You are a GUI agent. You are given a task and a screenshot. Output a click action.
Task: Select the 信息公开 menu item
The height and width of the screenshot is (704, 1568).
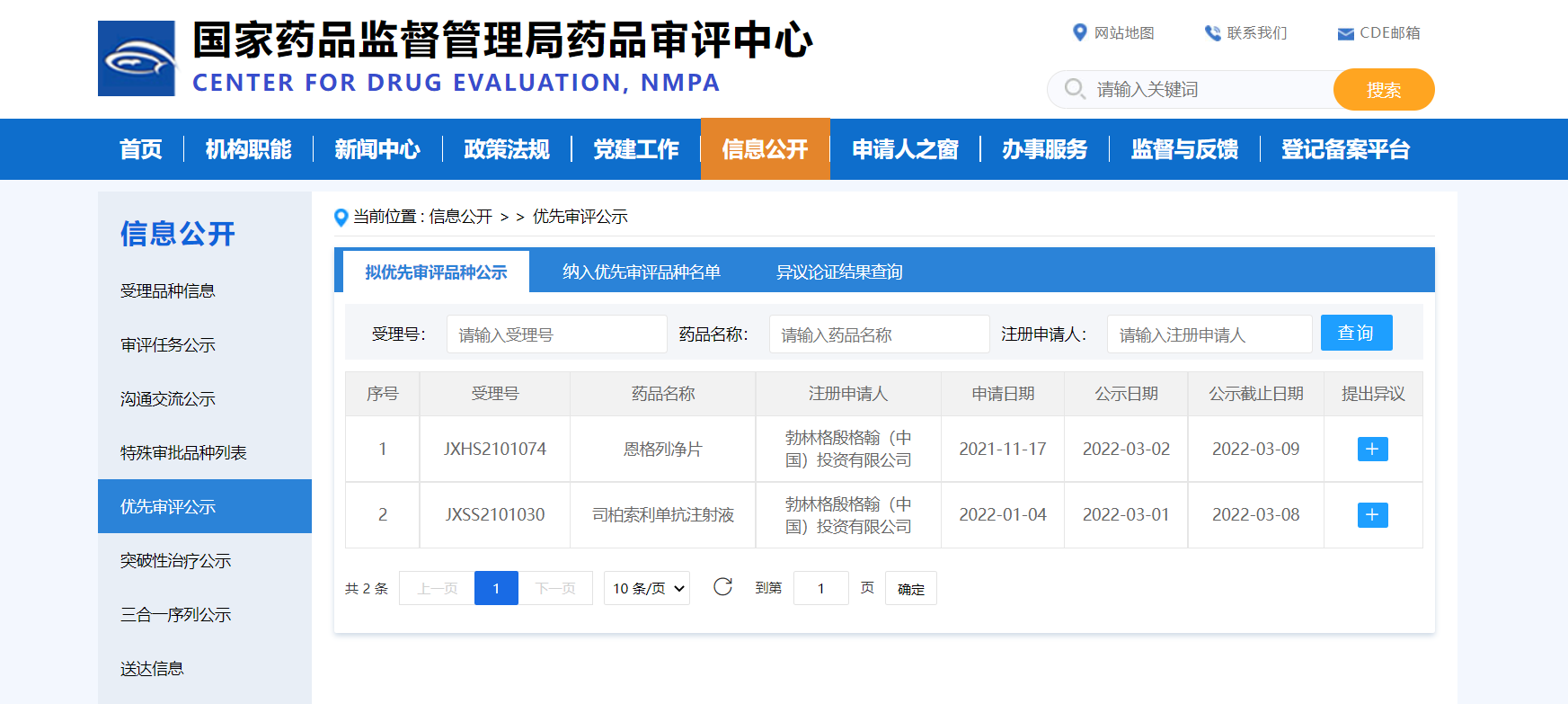click(x=766, y=149)
